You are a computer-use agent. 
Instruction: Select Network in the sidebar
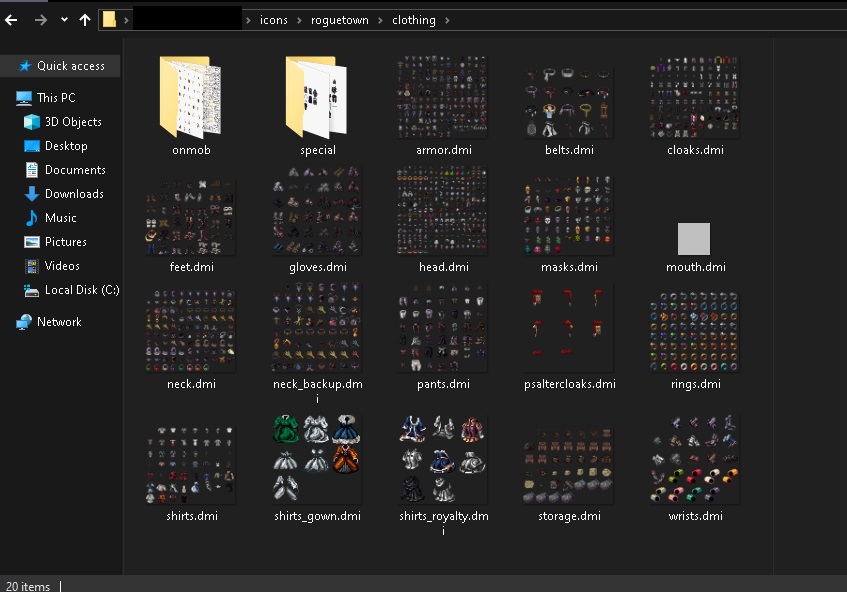pos(49,322)
